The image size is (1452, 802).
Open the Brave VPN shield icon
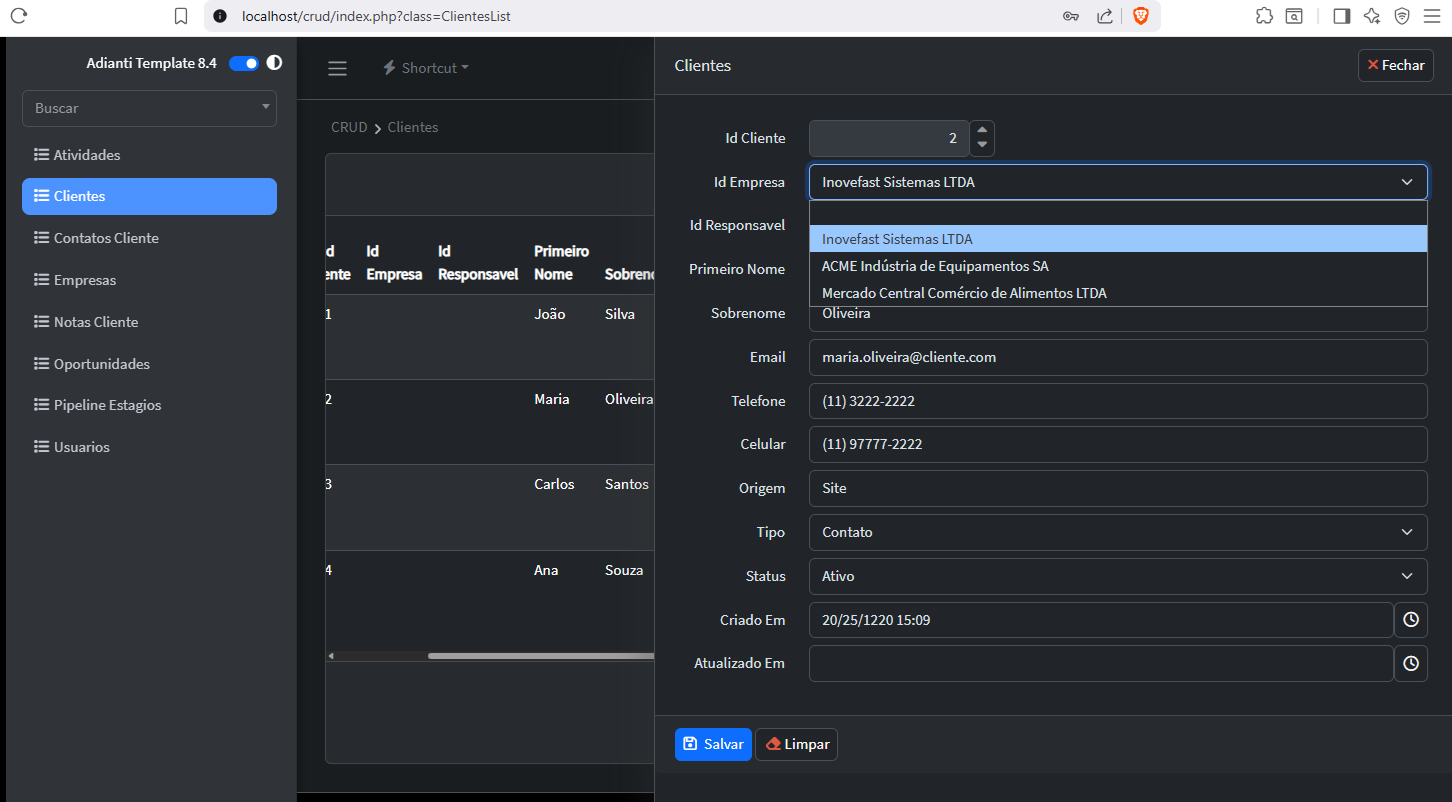(x=1402, y=16)
